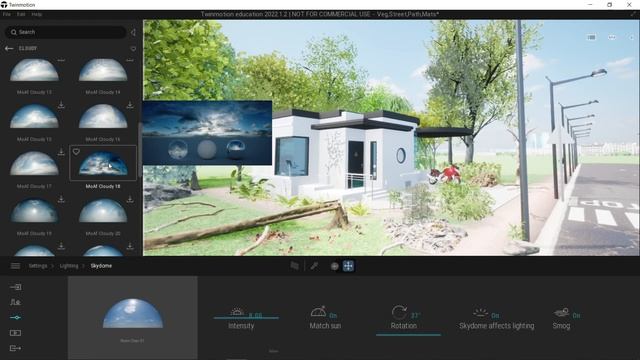640x360 pixels.
Task: Open the Import dock icon
Action: click(16, 287)
